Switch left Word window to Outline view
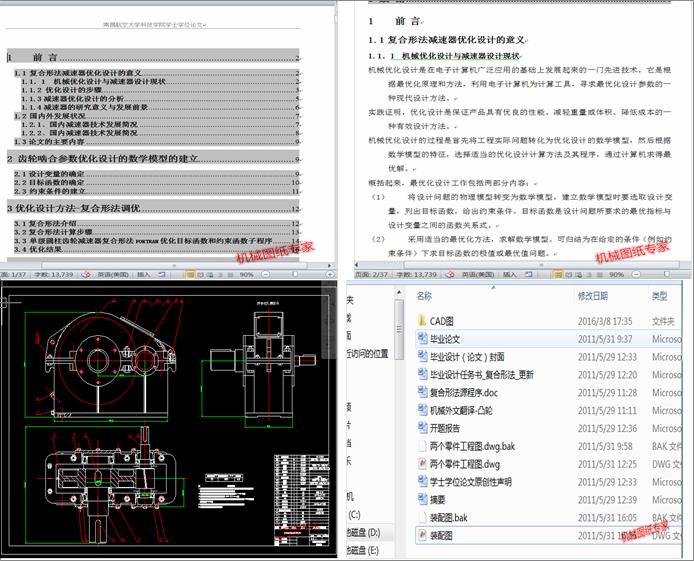 point(220,275)
